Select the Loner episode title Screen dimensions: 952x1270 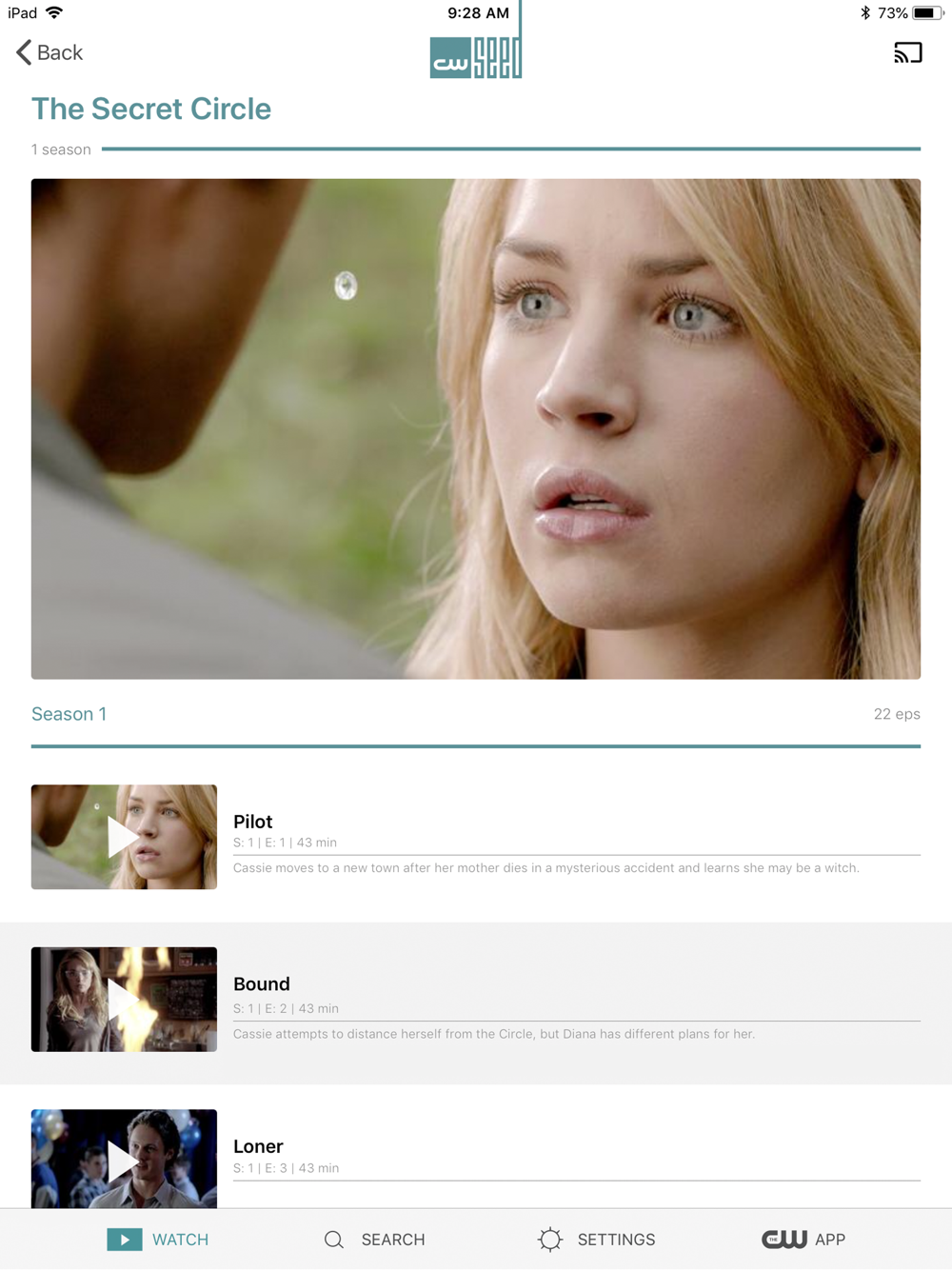pyautogui.click(x=258, y=1146)
